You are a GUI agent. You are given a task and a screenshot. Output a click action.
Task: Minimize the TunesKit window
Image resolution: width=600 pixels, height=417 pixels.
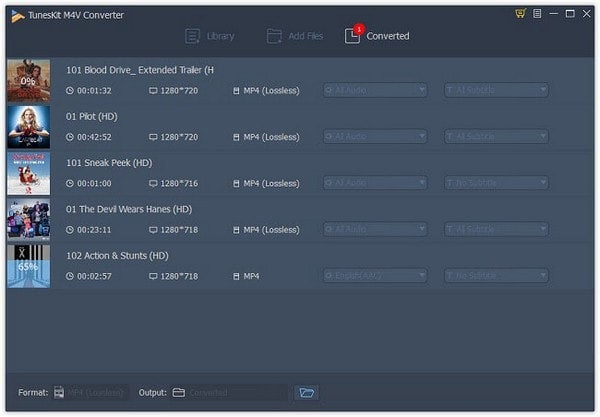tap(553, 14)
